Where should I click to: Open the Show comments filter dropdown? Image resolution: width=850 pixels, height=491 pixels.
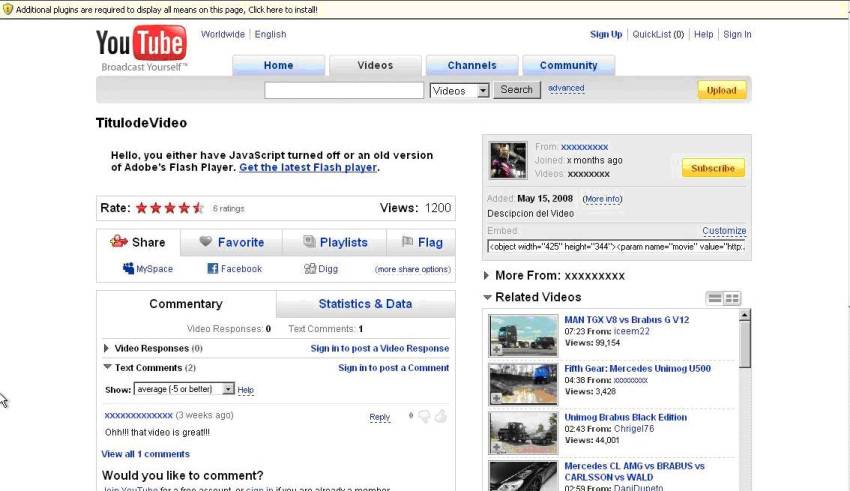[x=184, y=389]
